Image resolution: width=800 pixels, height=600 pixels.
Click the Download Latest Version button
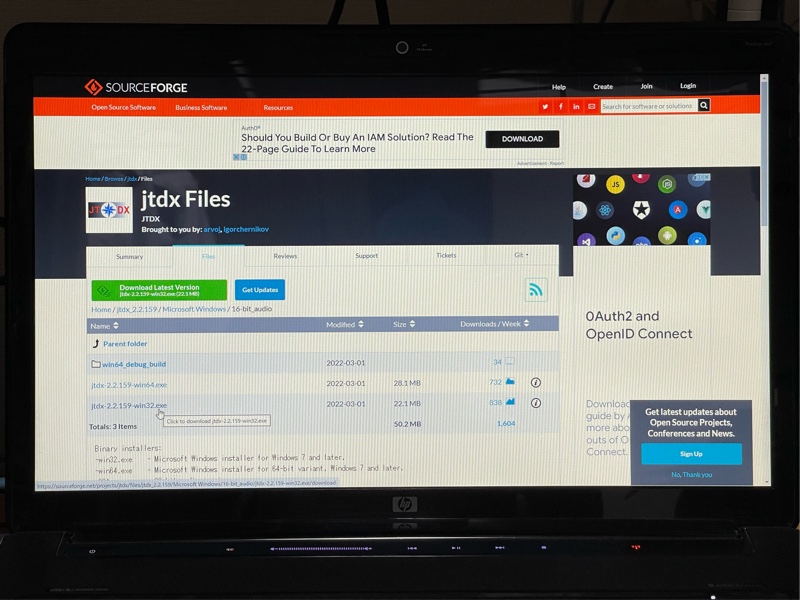(x=159, y=290)
